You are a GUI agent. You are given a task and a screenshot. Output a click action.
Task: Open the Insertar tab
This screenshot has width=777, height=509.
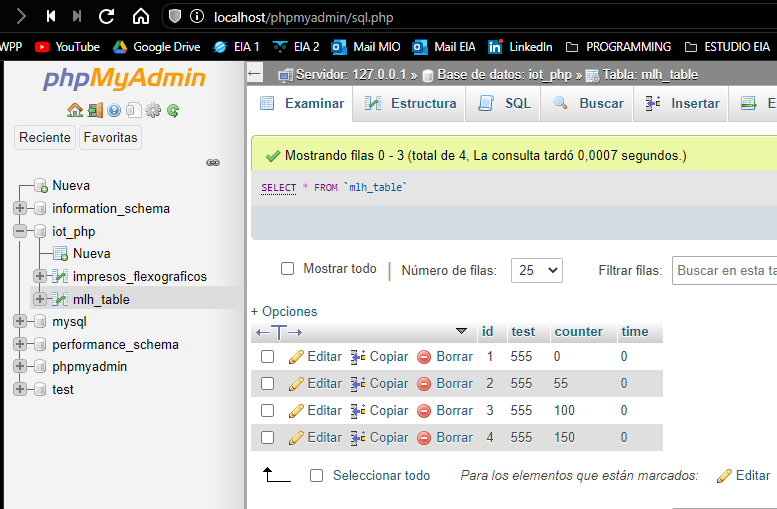(682, 104)
